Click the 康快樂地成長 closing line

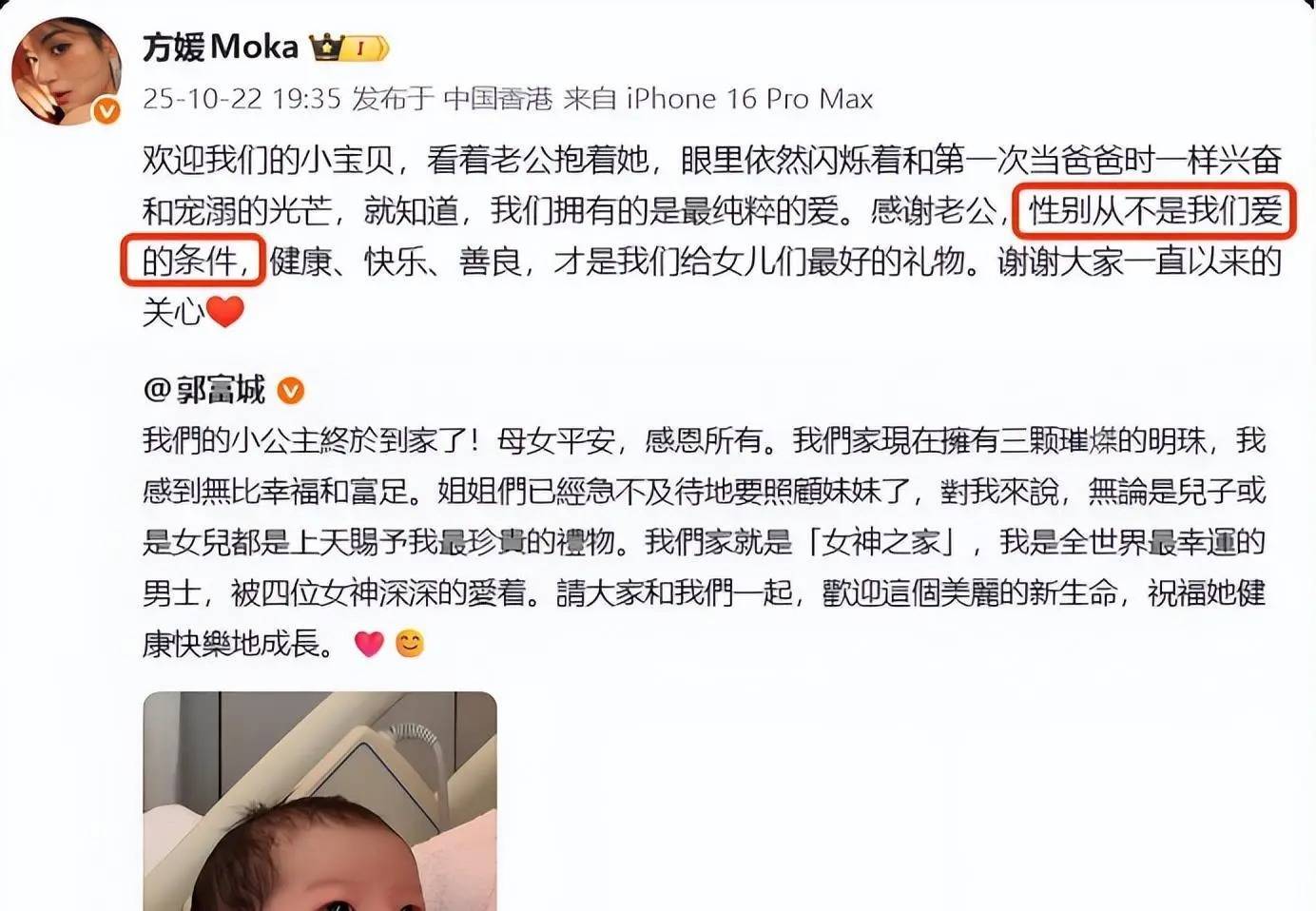[x=239, y=644]
